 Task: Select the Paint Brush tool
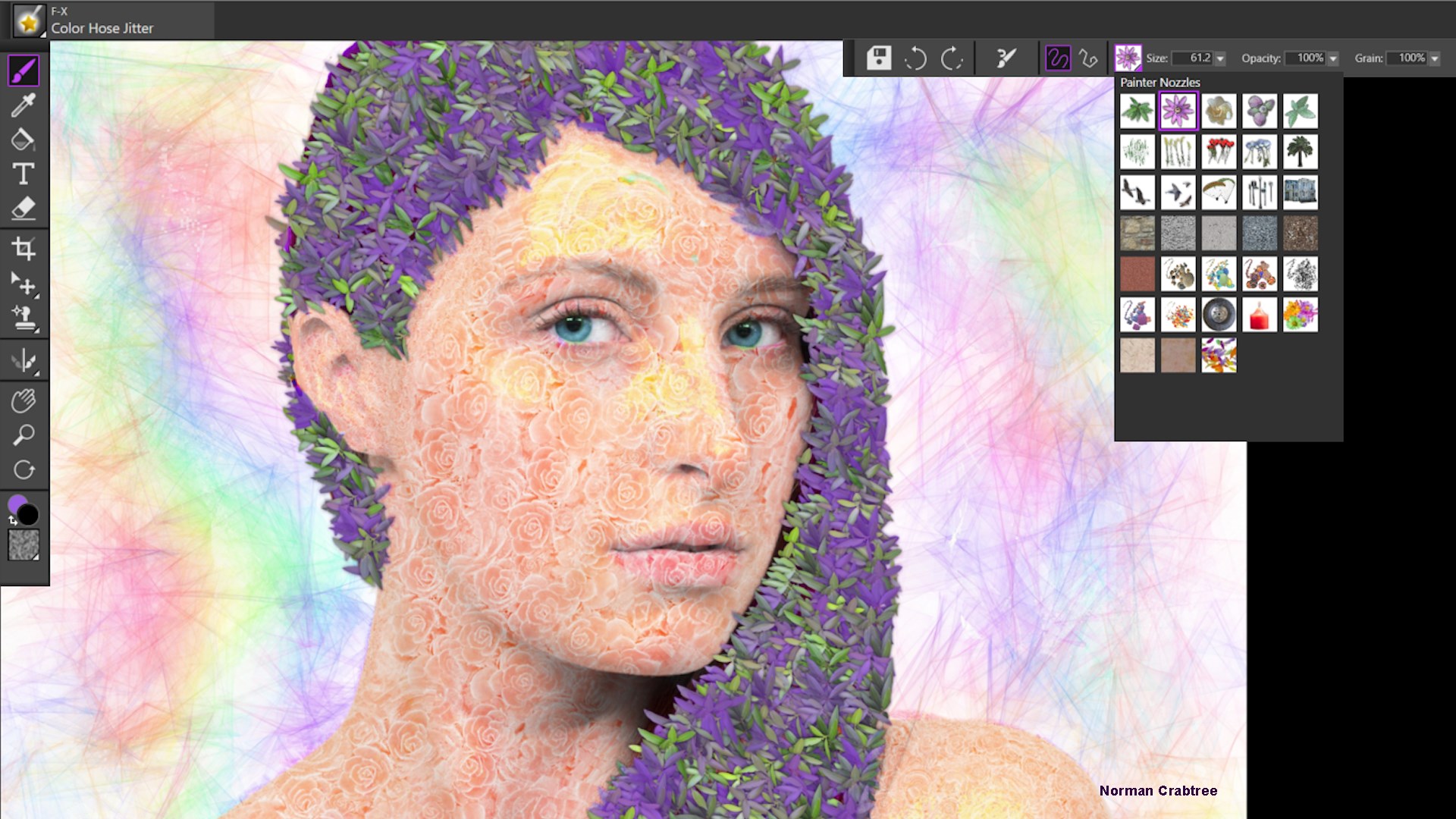coord(24,69)
